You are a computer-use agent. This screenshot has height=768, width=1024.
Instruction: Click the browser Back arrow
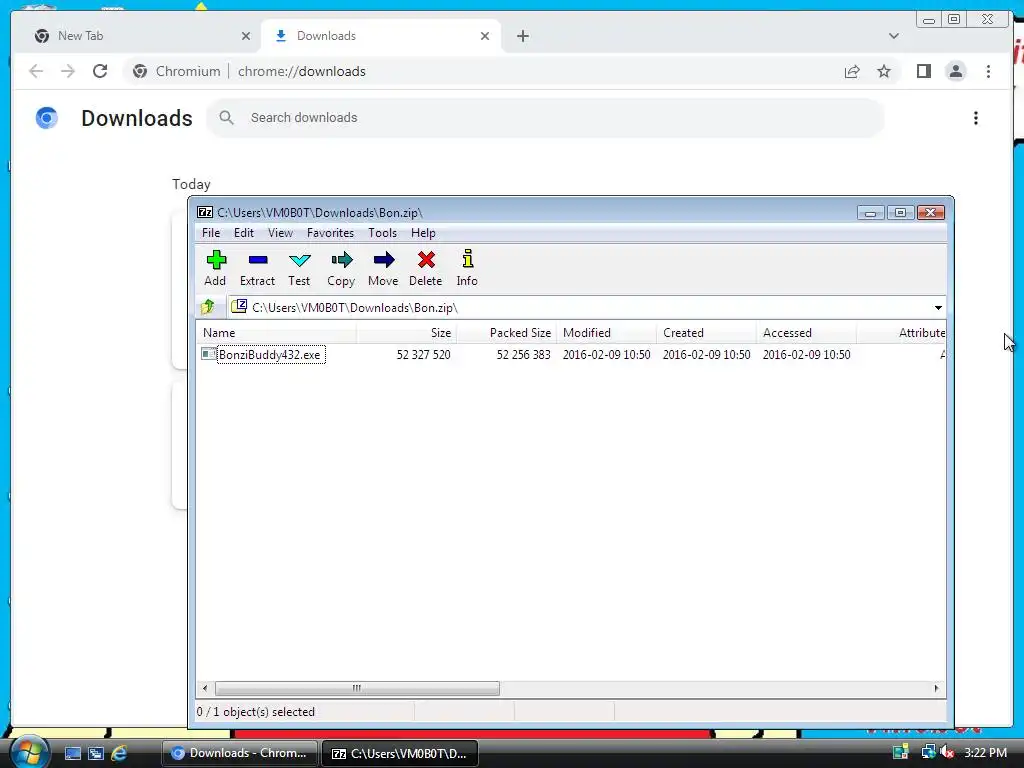pos(36,71)
